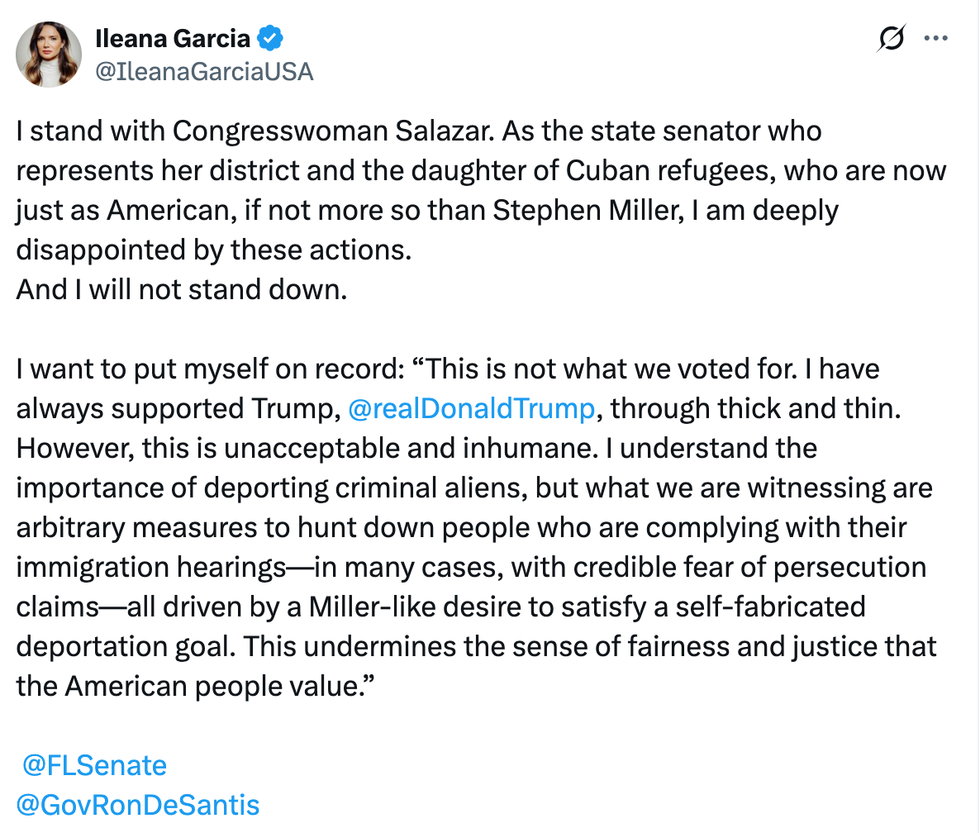Screen dimensions: 980x833
Task: Open the three-dot more options menu
Action: (x=936, y=38)
